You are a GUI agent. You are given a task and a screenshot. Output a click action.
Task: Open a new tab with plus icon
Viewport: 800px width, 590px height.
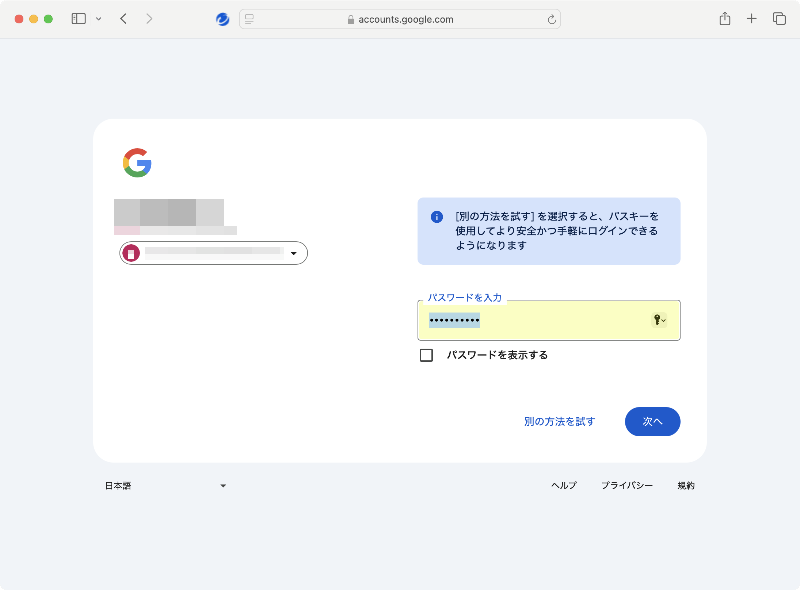(752, 19)
